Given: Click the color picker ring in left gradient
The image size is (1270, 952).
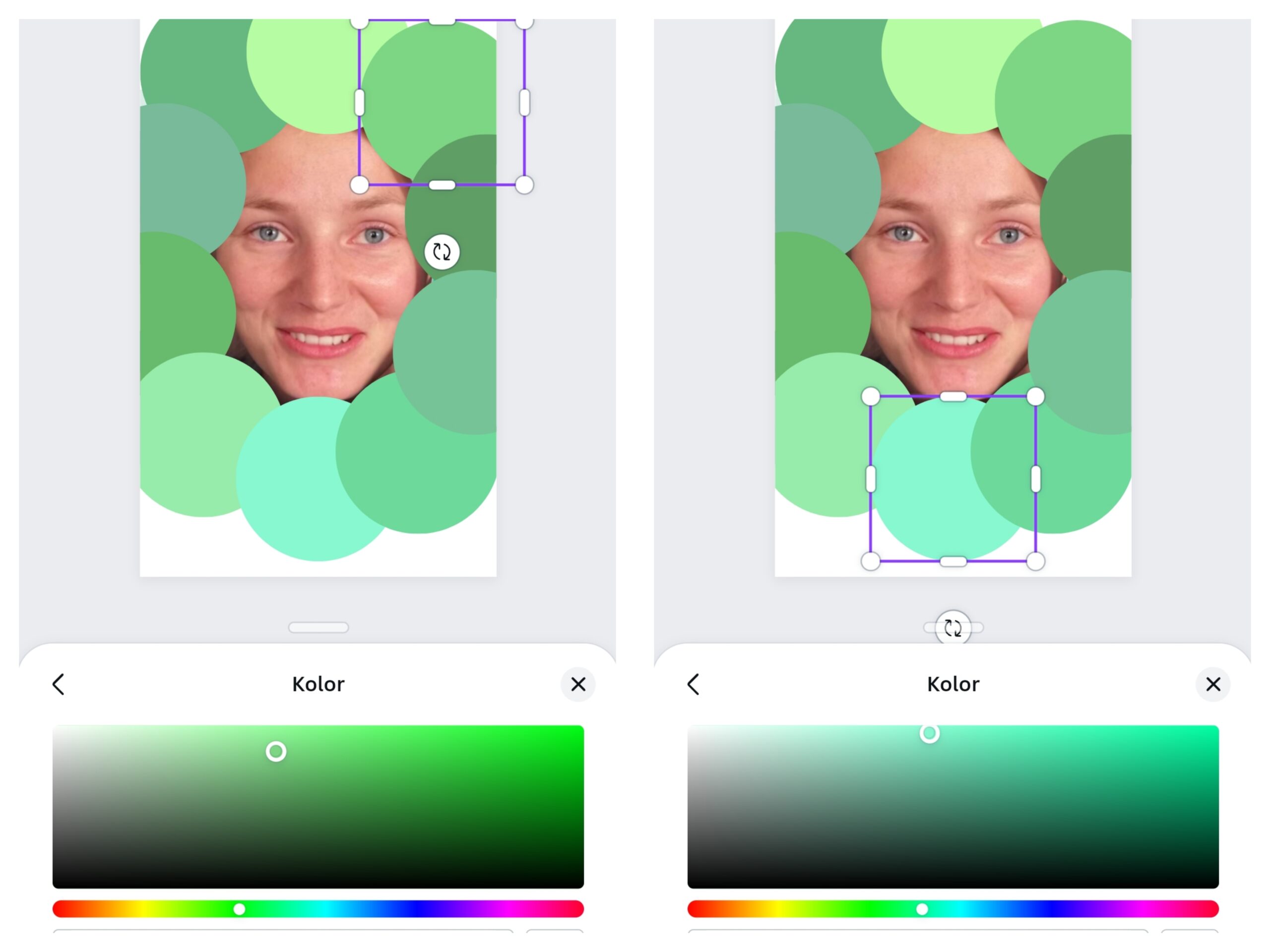Looking at the screenshot, I should tap(276, 751).
